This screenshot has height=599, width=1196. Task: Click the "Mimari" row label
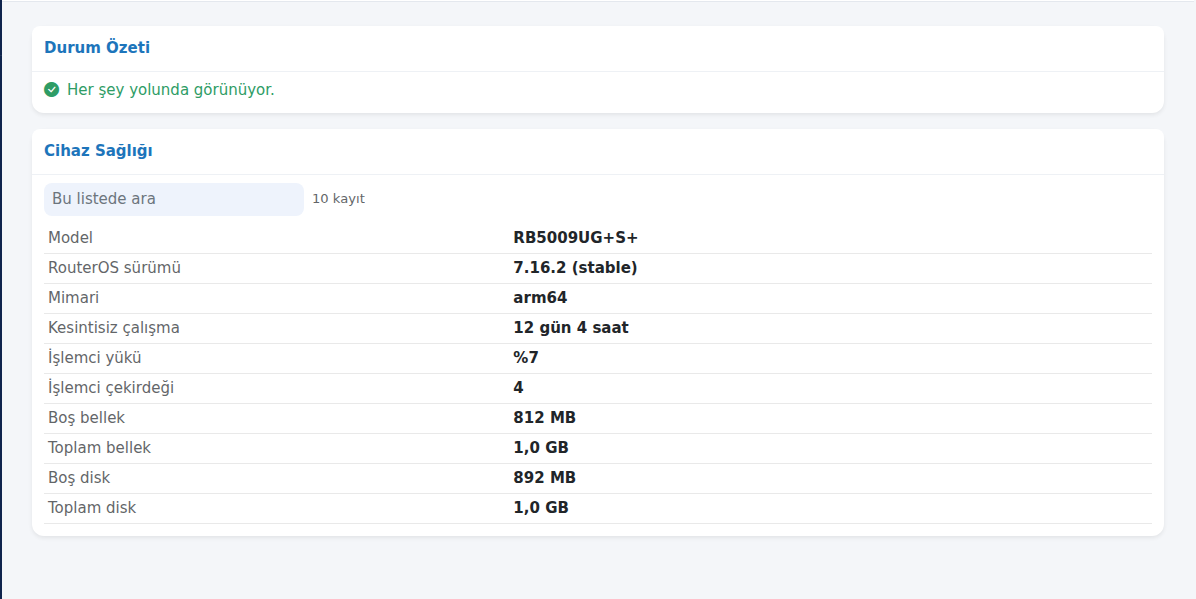click(x=73, y=298)
